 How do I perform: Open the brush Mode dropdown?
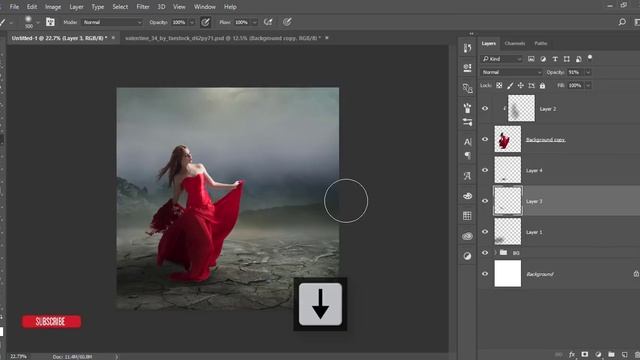(x=112, y=22)
